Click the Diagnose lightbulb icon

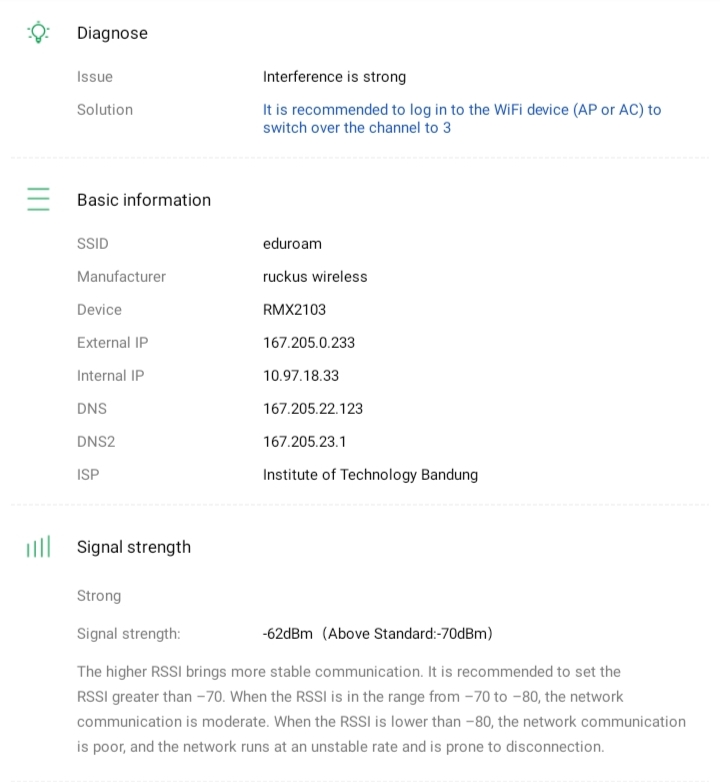click(38, 33)
